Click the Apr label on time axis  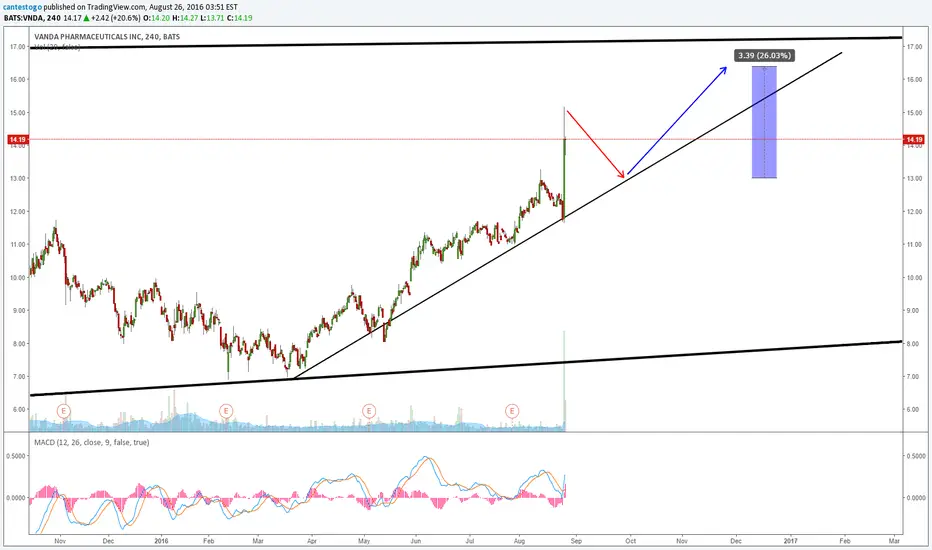pos(312,541)
